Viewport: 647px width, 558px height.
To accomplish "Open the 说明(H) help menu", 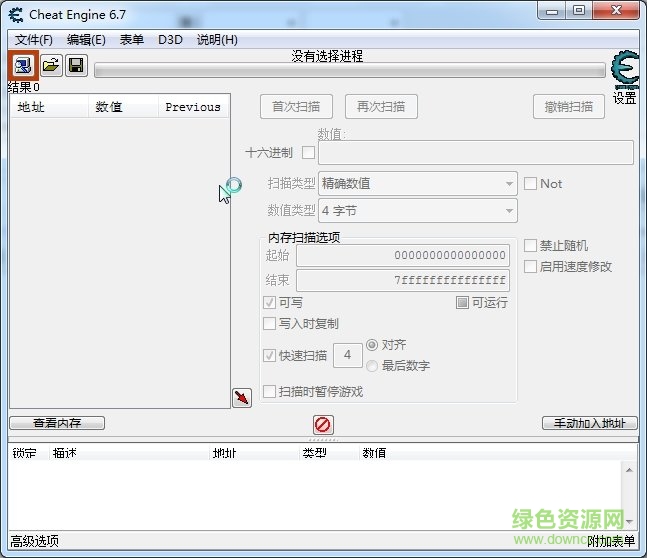I will [x=217, y=40].
